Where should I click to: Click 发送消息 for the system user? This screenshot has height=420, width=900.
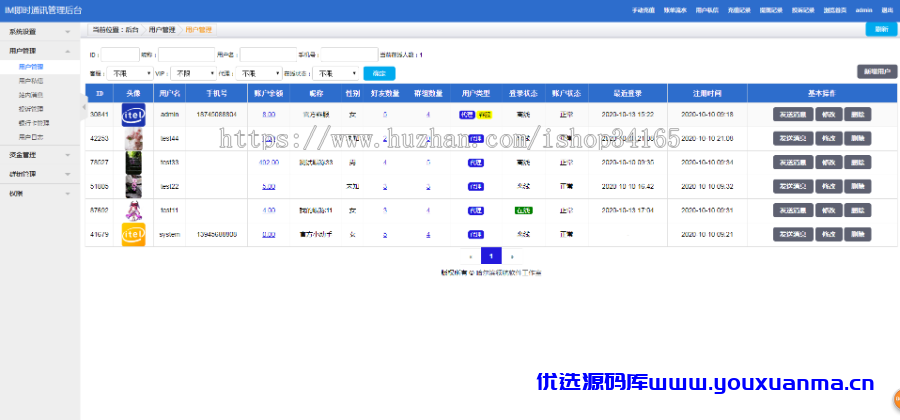tap(793, 234)
